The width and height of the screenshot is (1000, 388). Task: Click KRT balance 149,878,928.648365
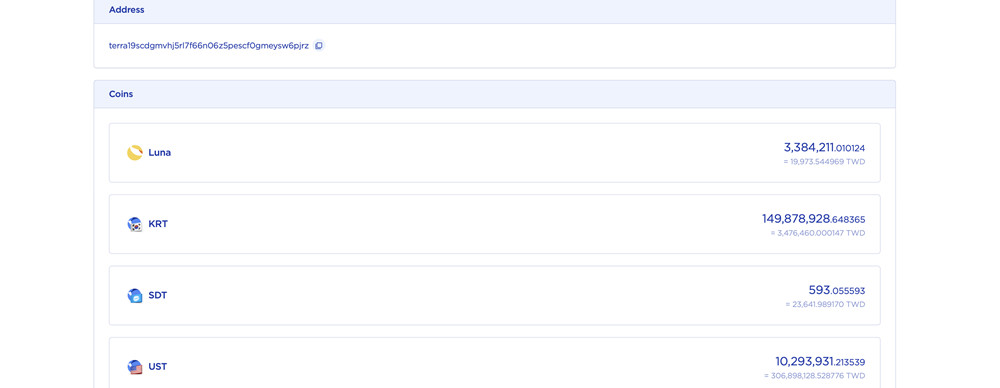[x=813, y=219]
